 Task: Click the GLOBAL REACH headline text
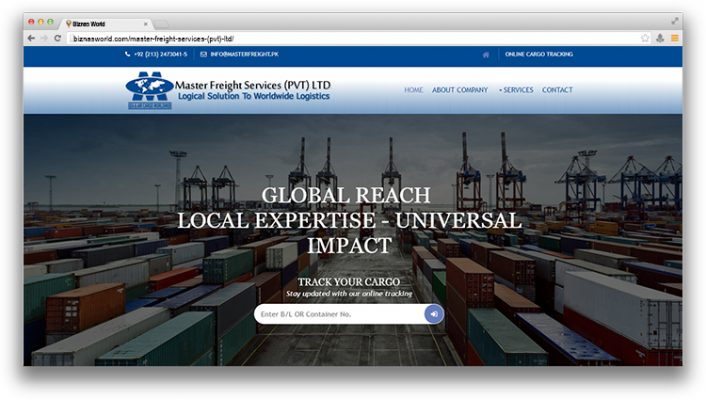point(346,195)
